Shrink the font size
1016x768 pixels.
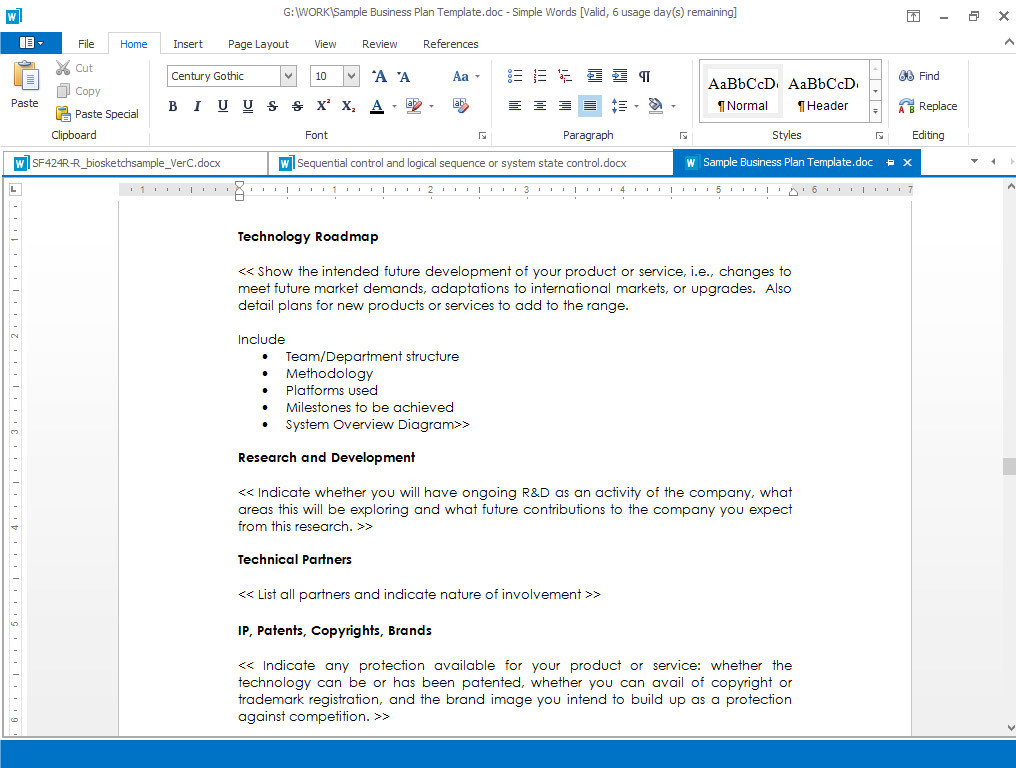tap(403, 76)
